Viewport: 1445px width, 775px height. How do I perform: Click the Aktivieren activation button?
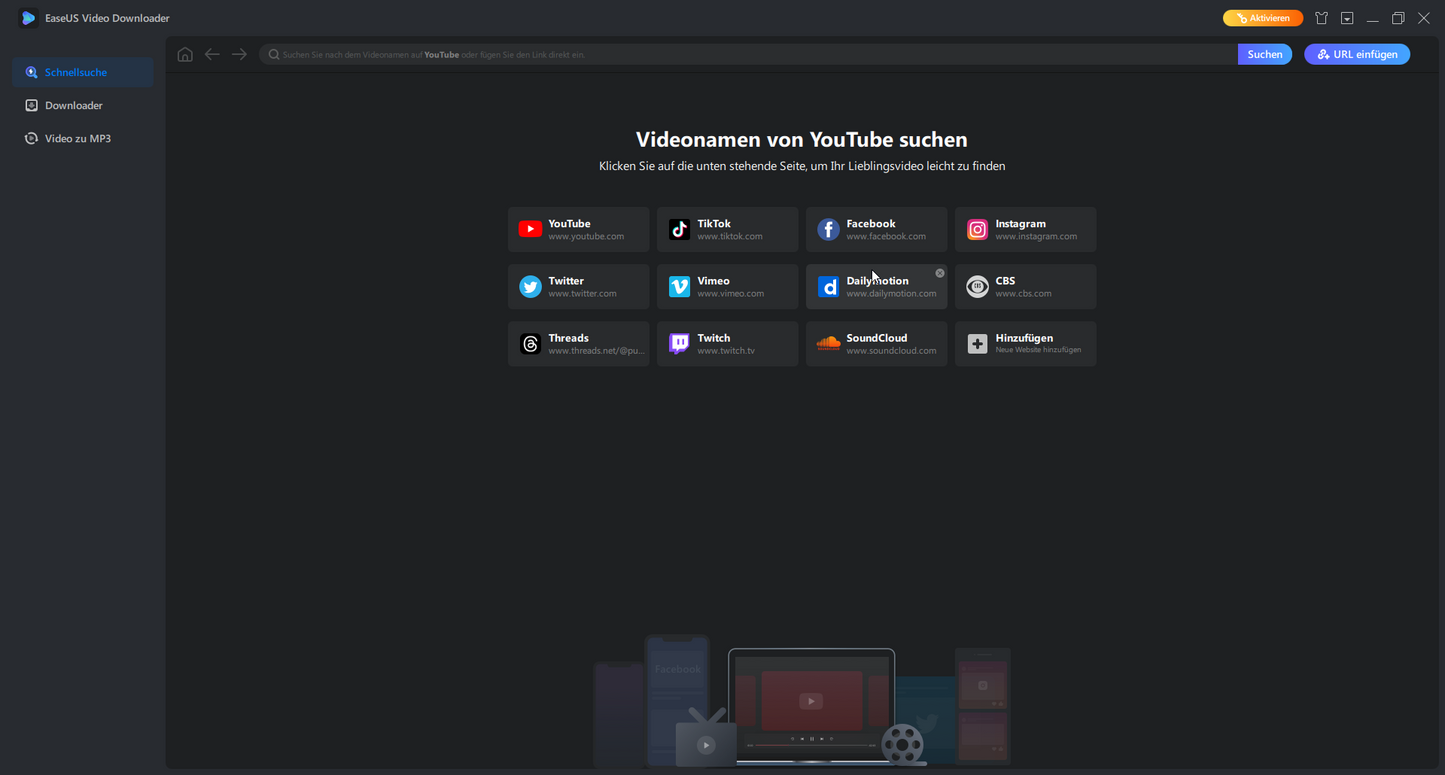1263,18
